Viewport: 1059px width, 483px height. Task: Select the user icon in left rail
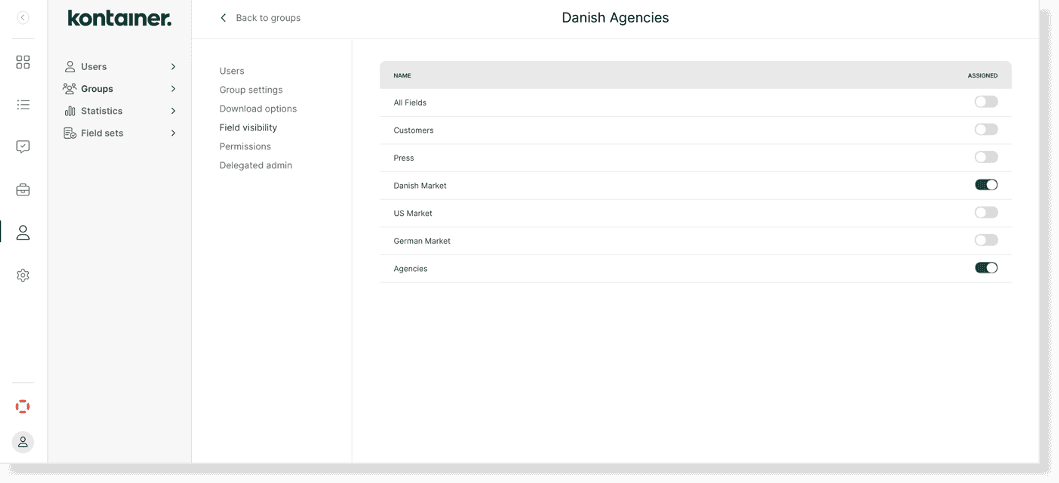click(23, 232)
